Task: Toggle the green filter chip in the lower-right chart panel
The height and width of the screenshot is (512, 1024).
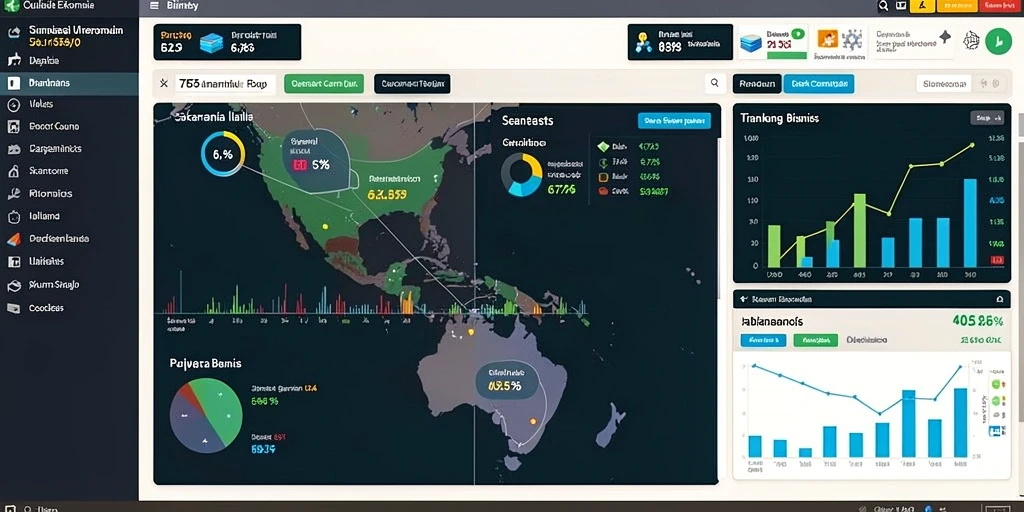Action: pos(816,340)
